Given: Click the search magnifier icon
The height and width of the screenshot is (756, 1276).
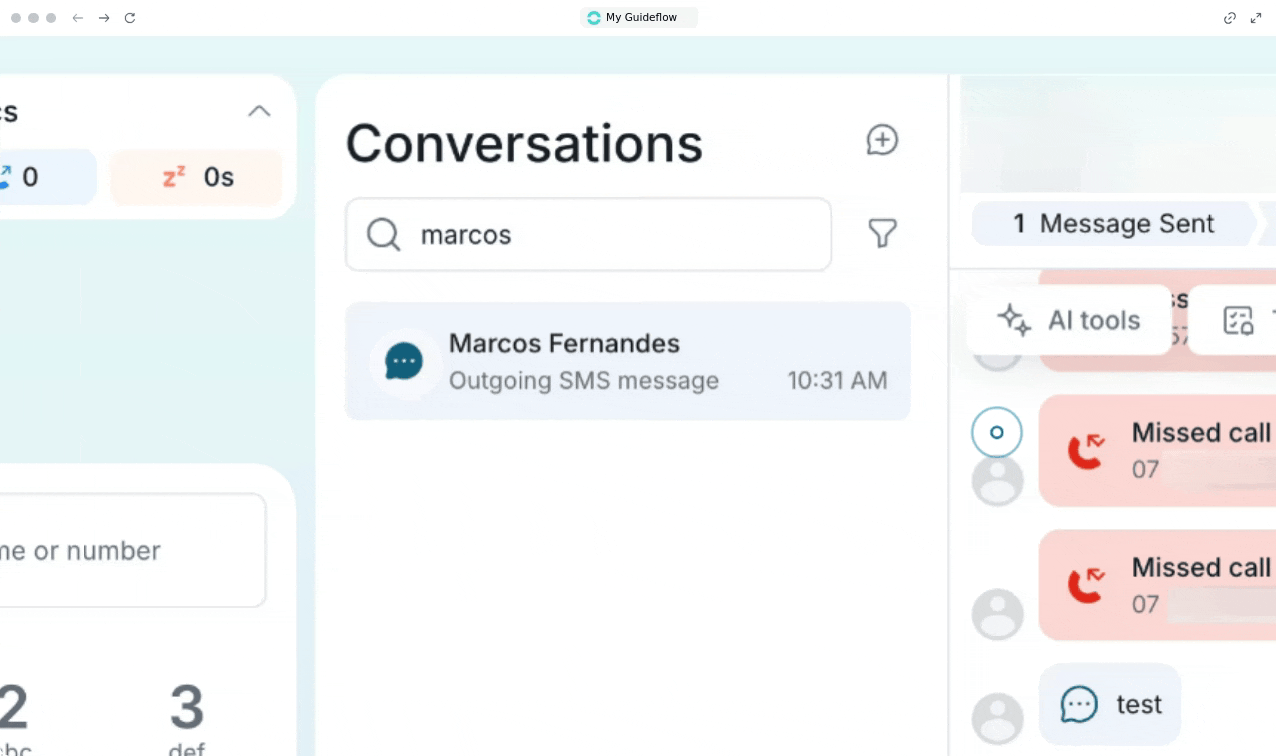Looking at the screenshot, I should (383, 235).
